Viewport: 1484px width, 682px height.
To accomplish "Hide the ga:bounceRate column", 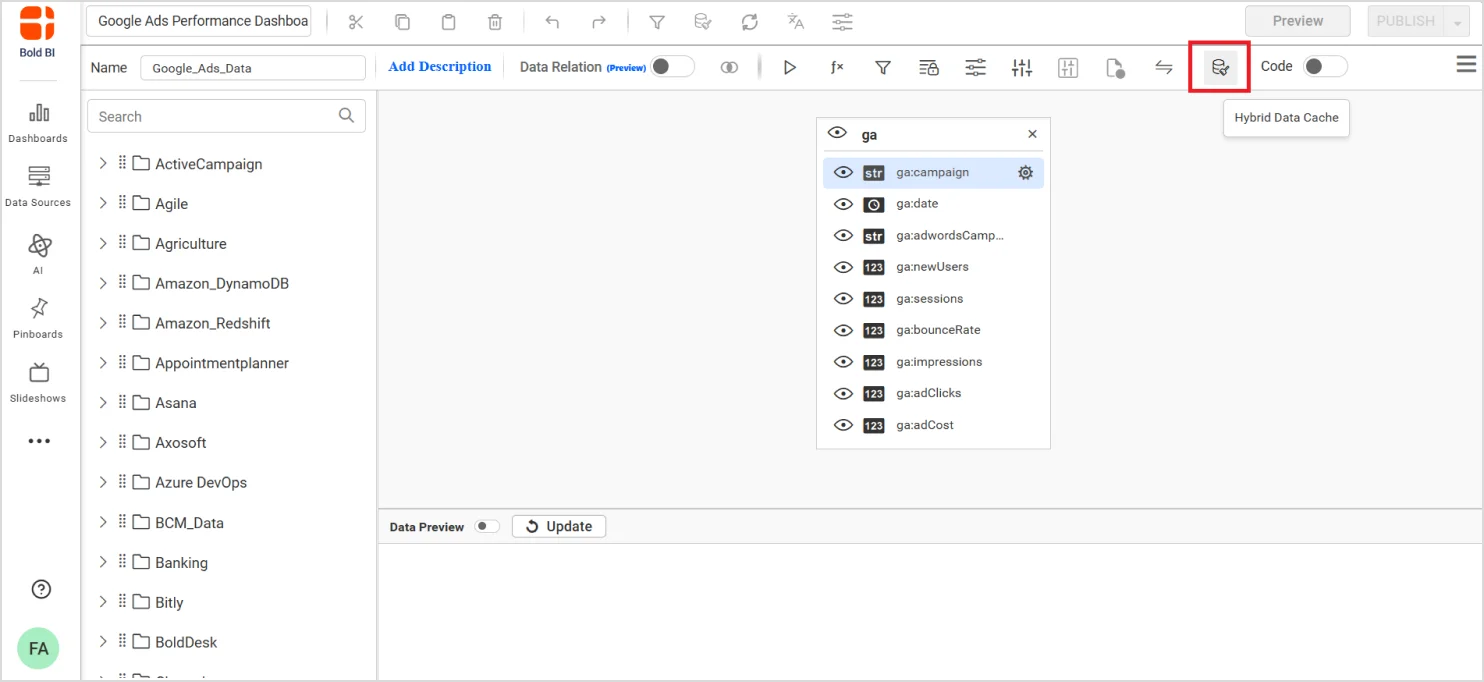I will pyautogui.click(x=844, y=330).
